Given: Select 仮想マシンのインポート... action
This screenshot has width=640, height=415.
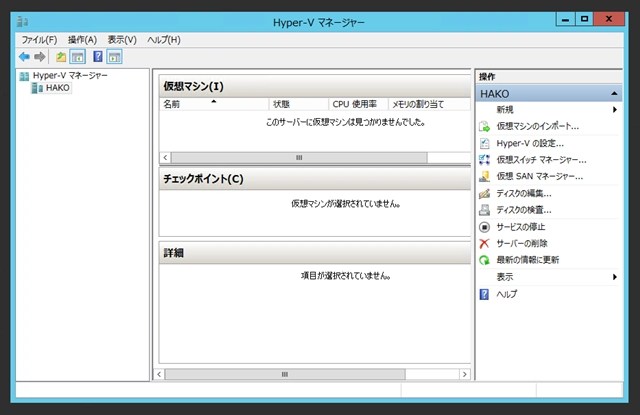Looking at the screenshot, I should 538,126.
